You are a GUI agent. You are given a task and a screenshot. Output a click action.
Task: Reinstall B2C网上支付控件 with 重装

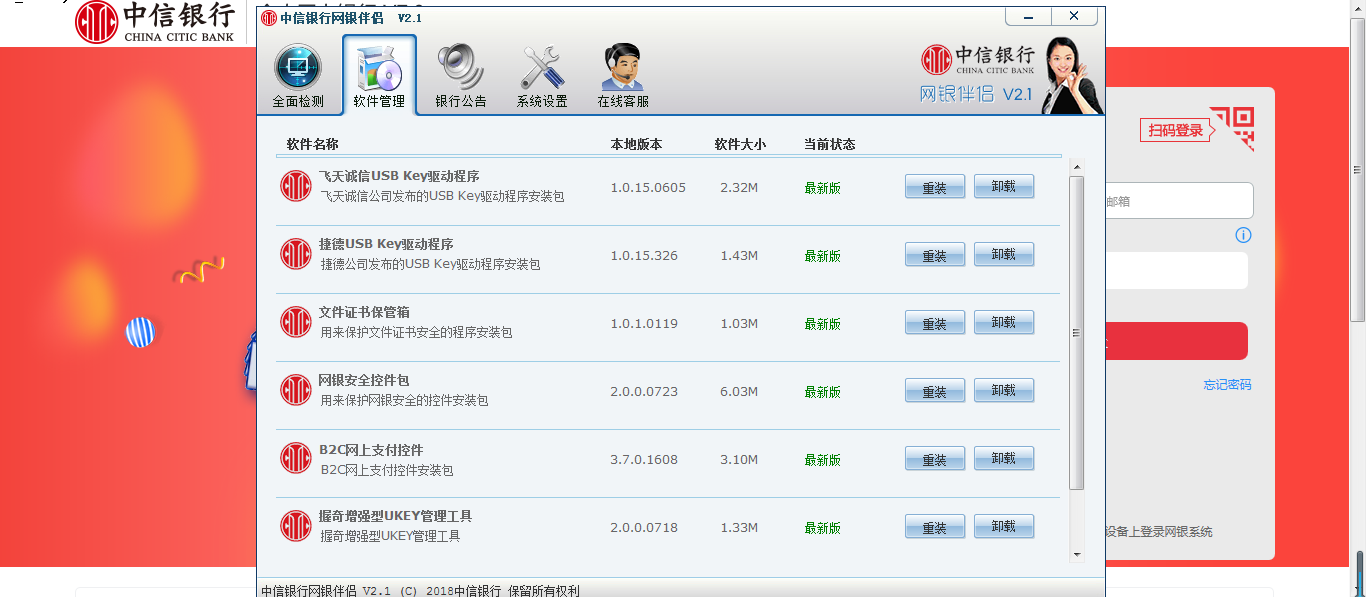[x=935, y=459]
